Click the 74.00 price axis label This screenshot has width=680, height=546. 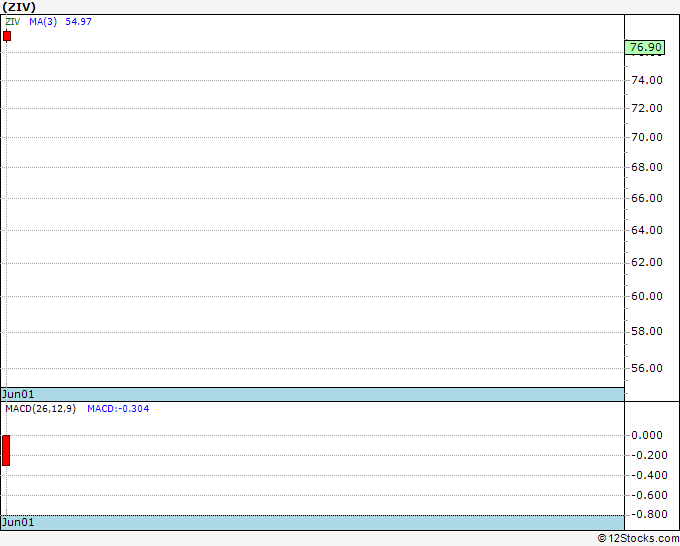(647, 80)
